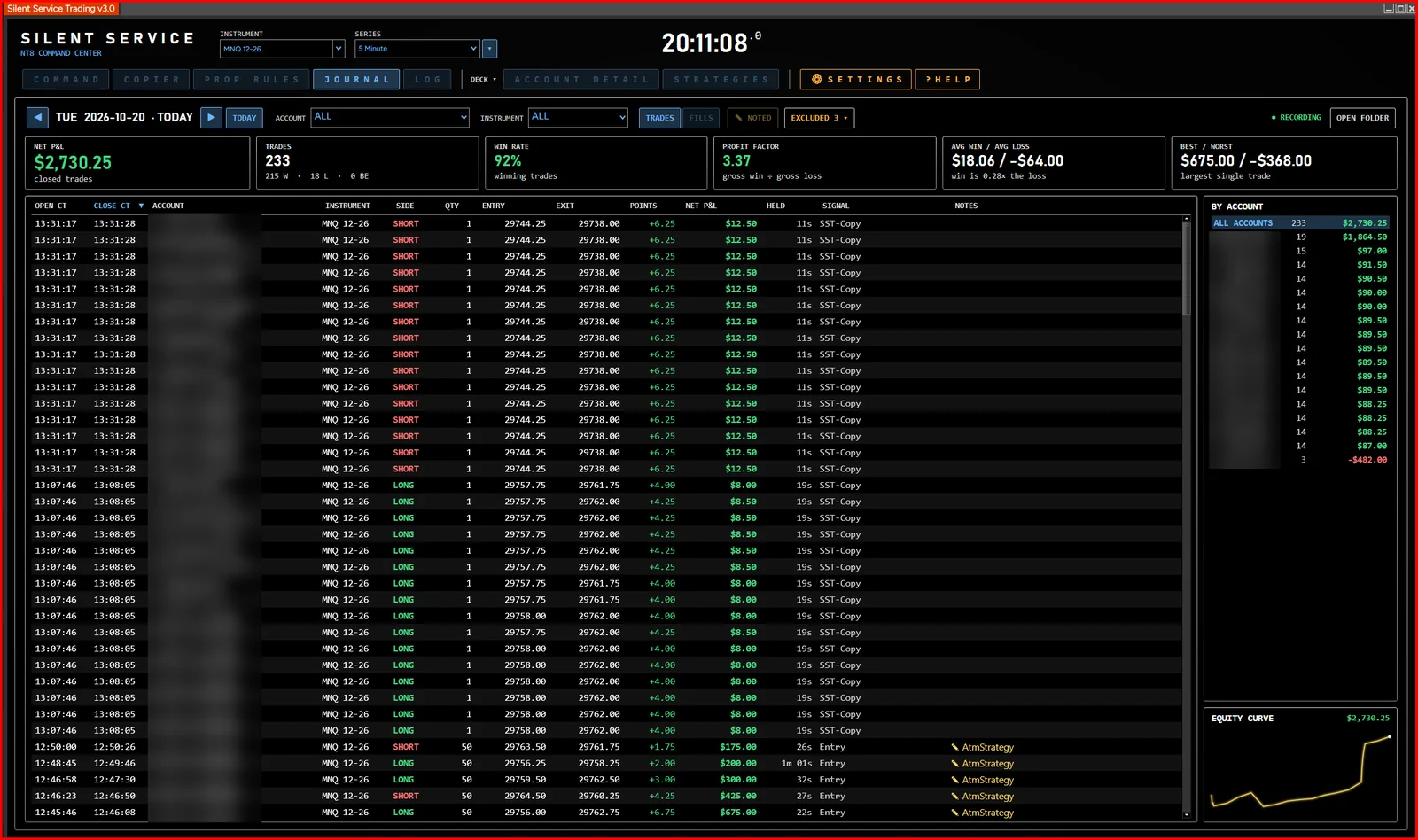Select the -$482.00 account row
Image resolution: width=1418 pixels, height=840 pixels.
pyautogui.click(x=1300, y=460)
